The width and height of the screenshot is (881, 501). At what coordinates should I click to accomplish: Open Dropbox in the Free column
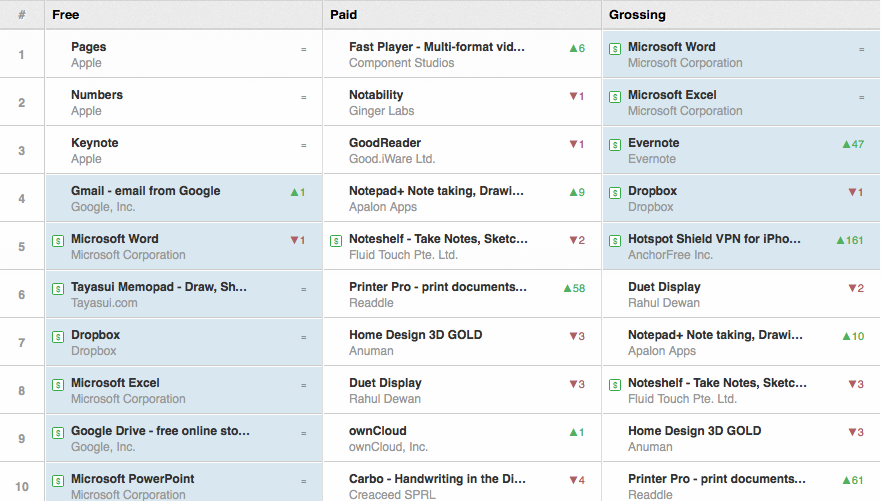pos(96,335)
